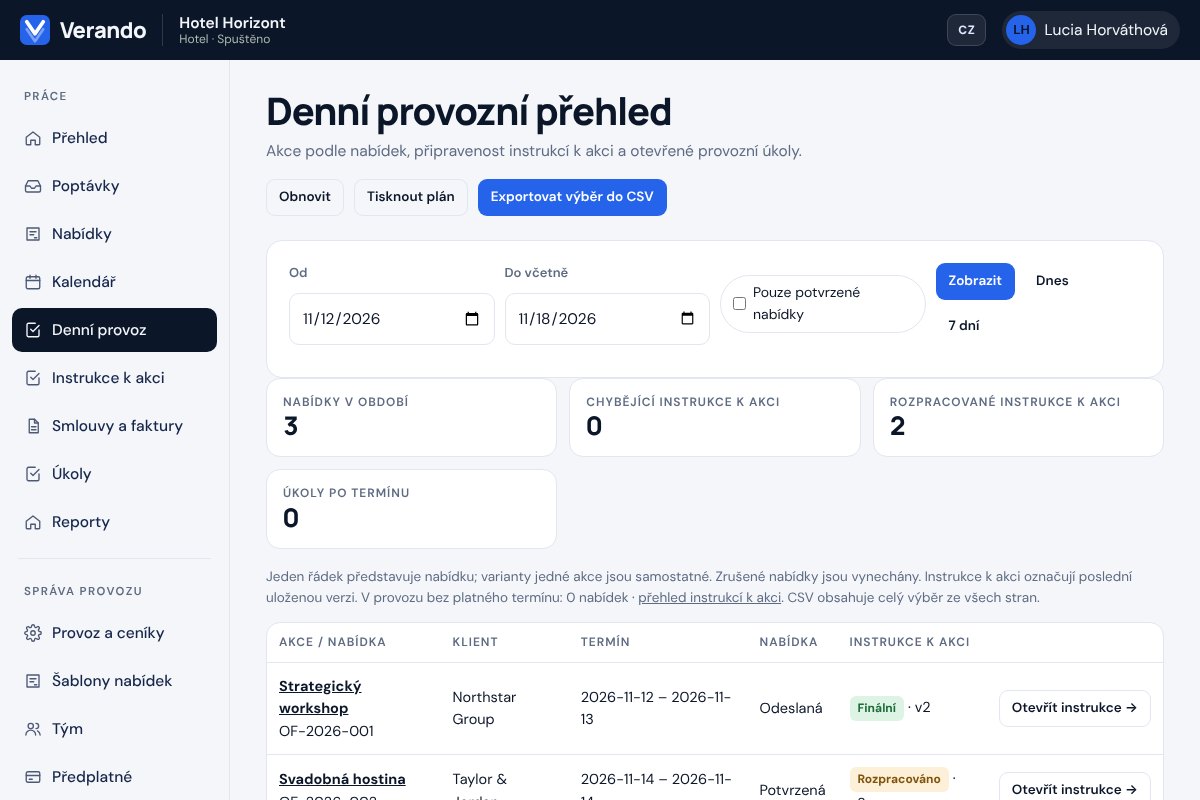The image size is (1200, 800).
Task: Click Tisknout plán button
Action: 411,197
